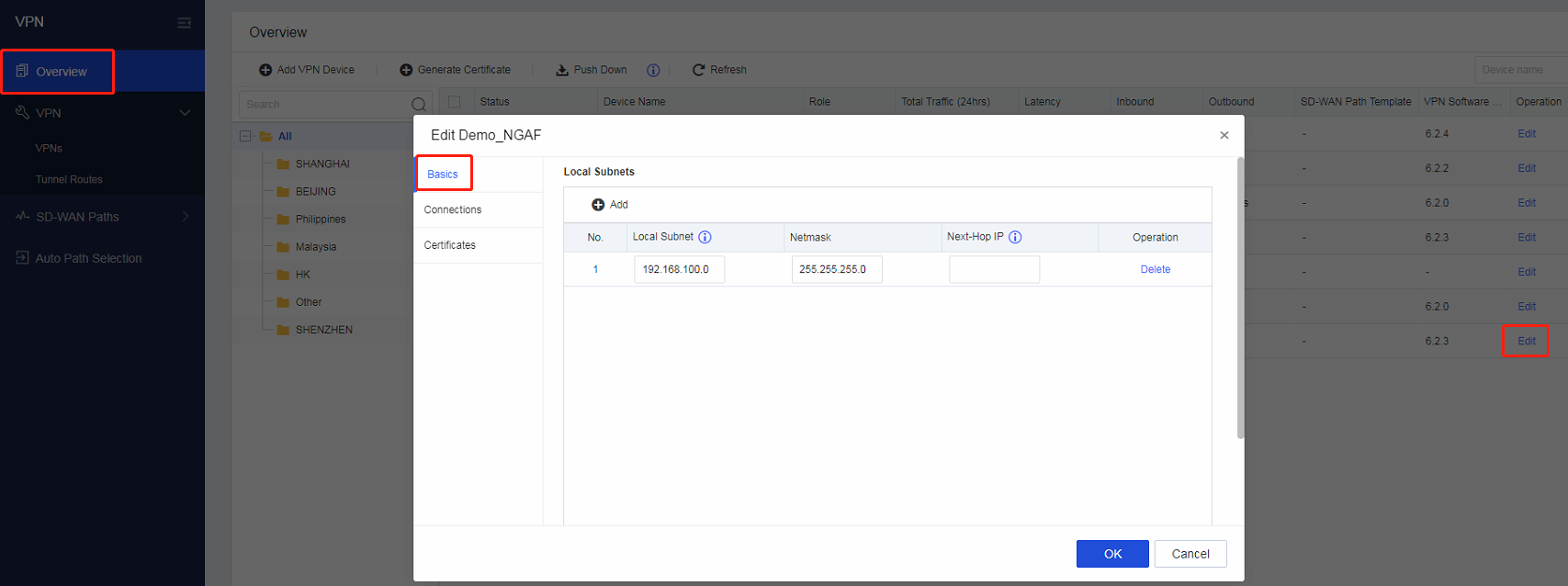Collapse the All folder tree node
The height and width of the screenshot is (586, 1568).
[x=245, y=136]
